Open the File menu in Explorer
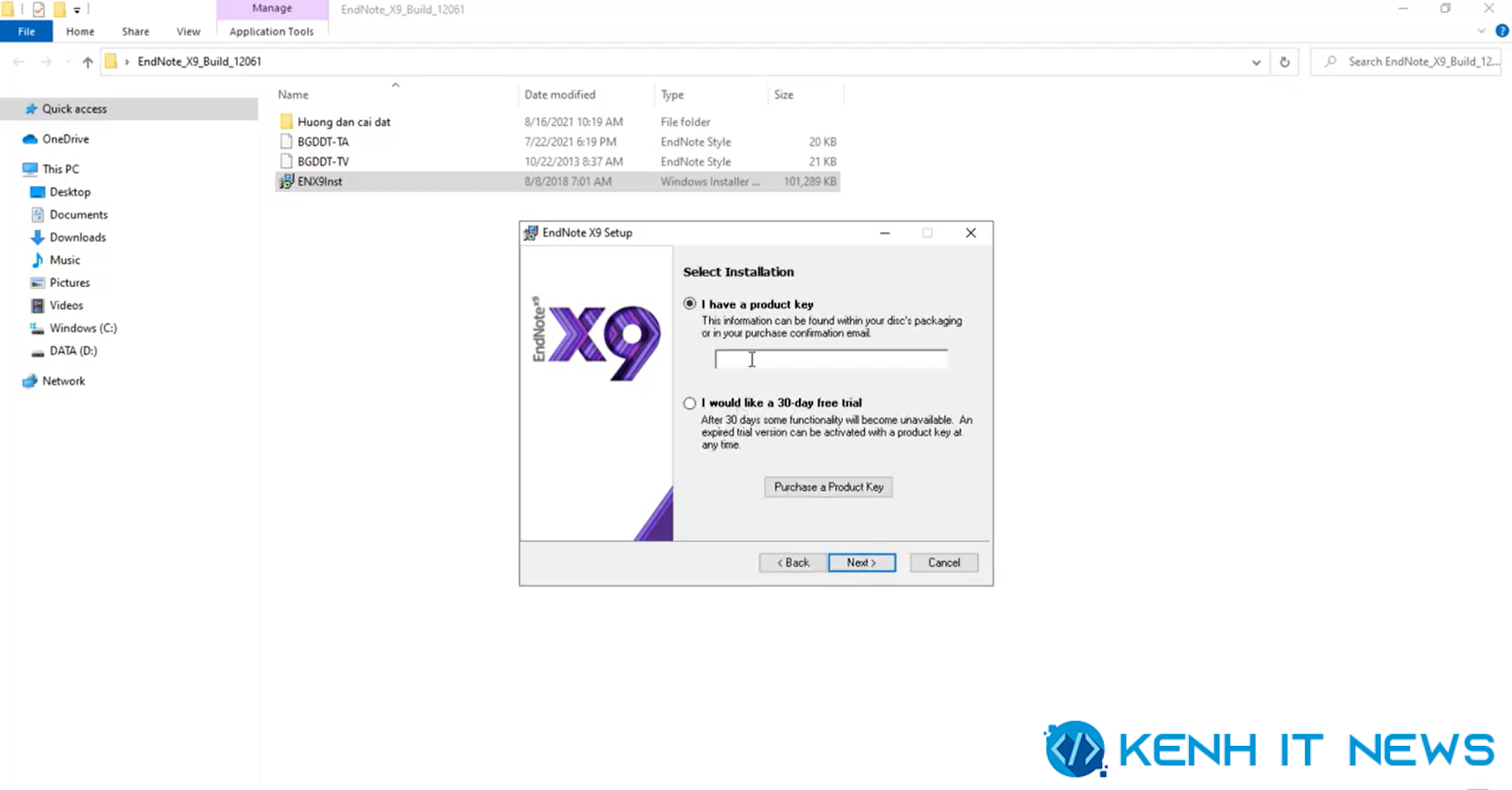Viewport: 1512px width, 790px height. coord(26,32)
